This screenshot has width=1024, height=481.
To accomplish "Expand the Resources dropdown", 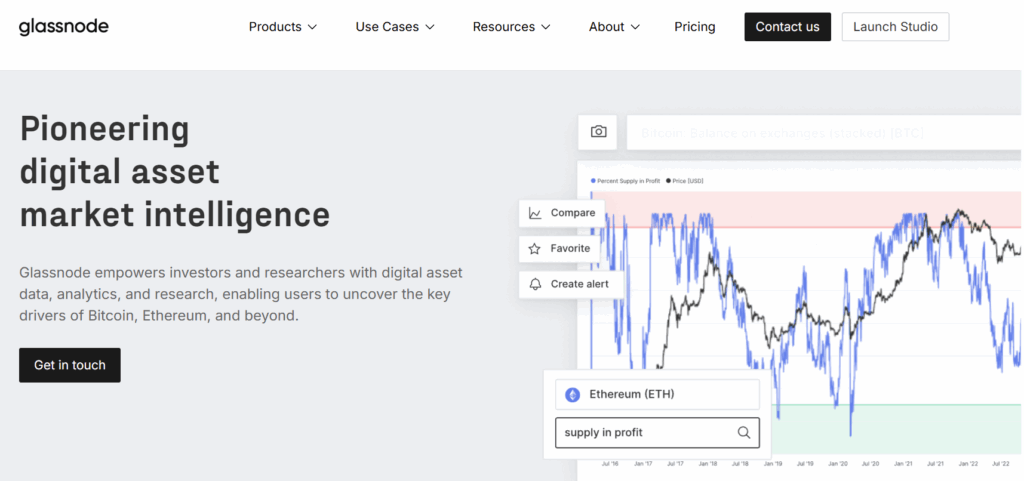I will (x=511, y=27).
